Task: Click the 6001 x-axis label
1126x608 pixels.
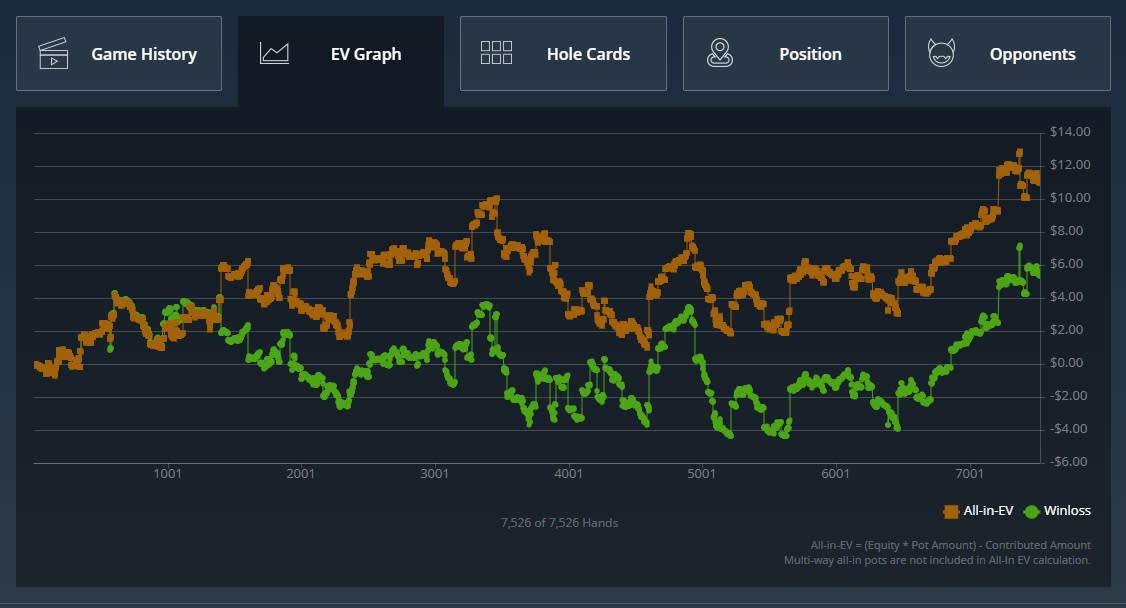Action: point(835,473)
